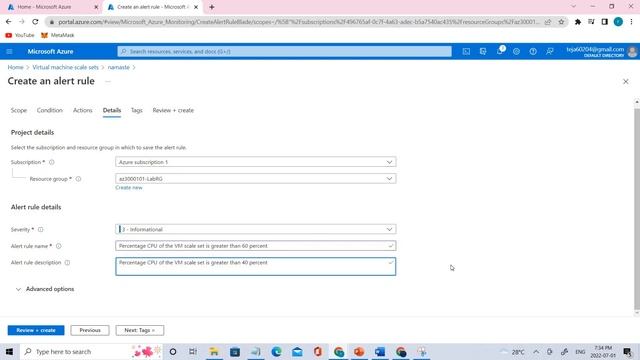
Task: Open the Severity dropdown
Action: click(x=256, y=229)
